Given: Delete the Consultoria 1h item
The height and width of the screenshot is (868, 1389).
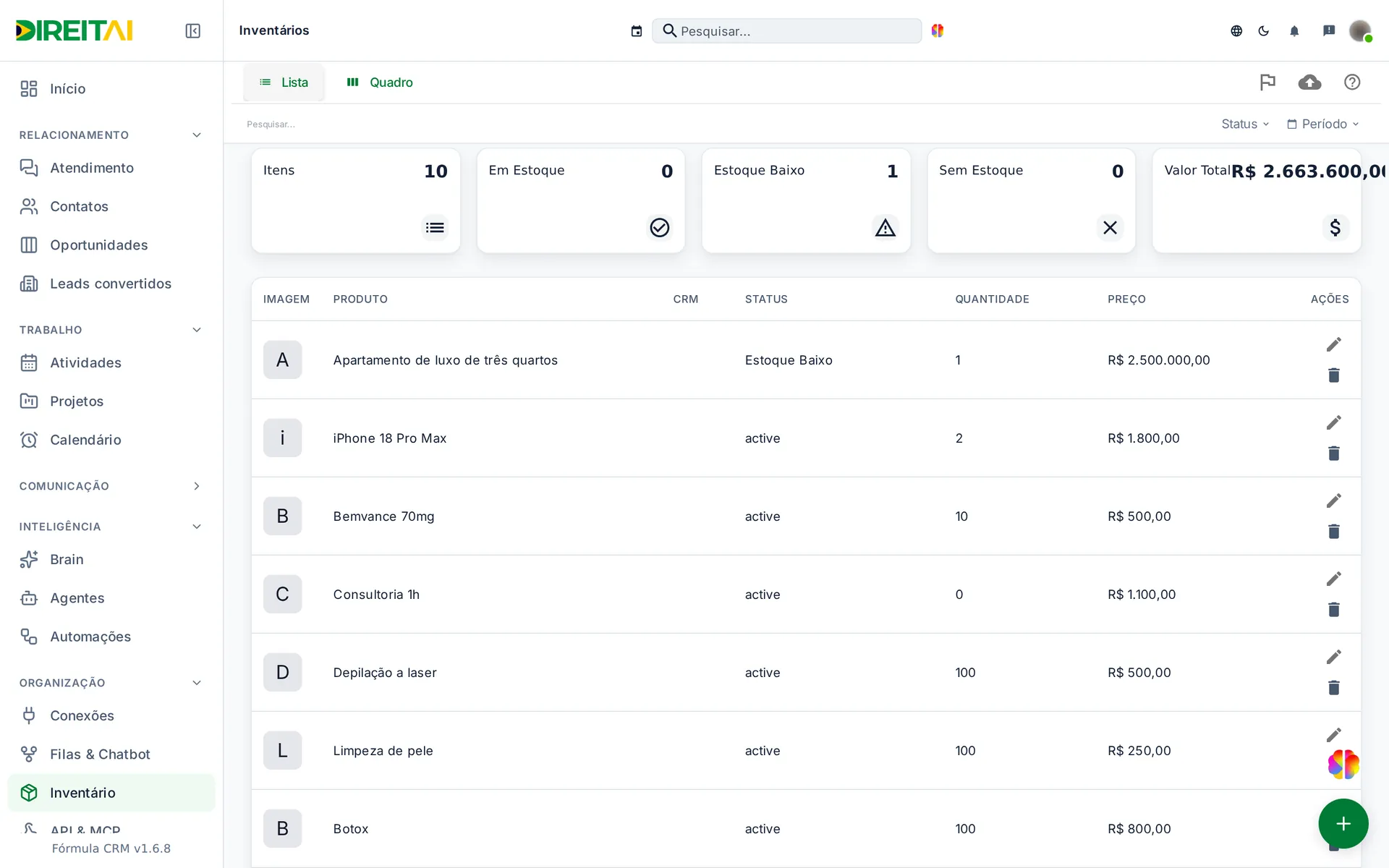Looking at the screenshot, I should [x=1334, y=609].
